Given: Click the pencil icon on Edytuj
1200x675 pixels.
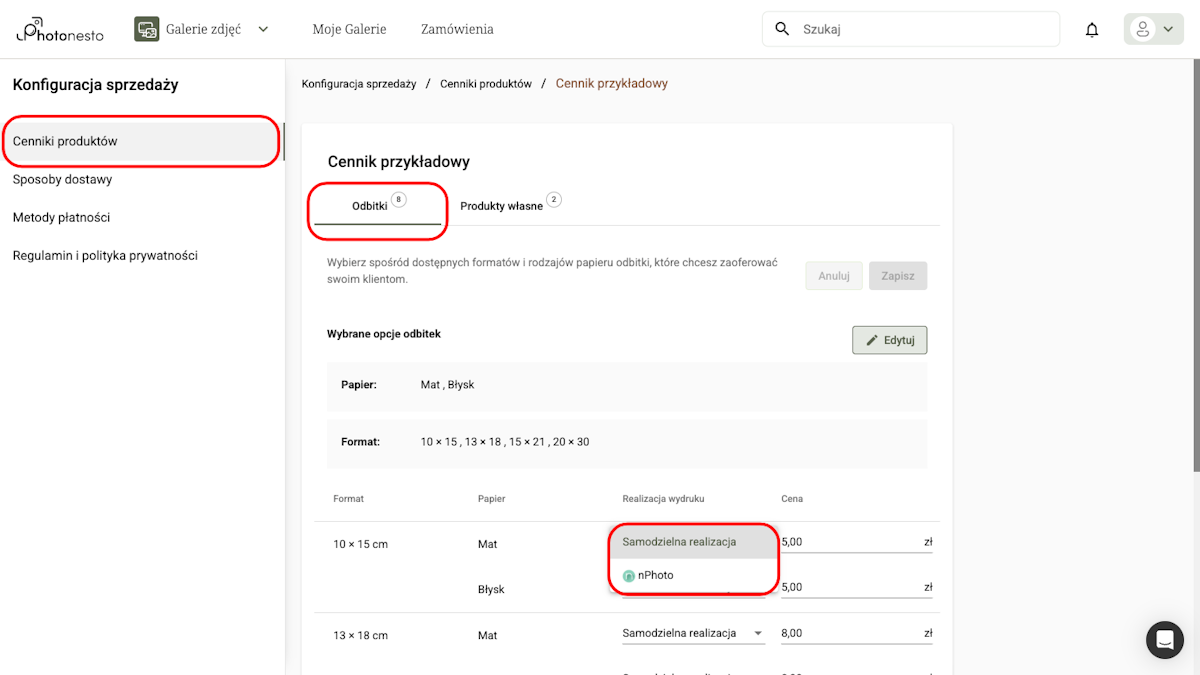Looking at the screenshot, I should (x=870, y=340).
